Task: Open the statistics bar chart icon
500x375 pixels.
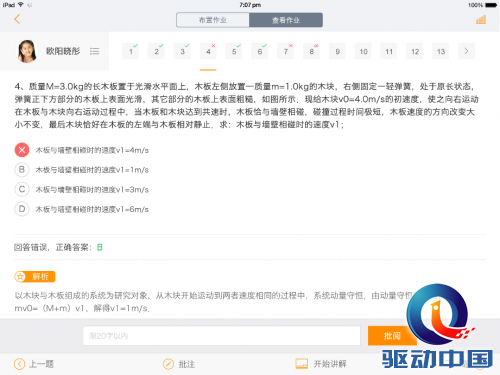Action: [x=481, y=20]
